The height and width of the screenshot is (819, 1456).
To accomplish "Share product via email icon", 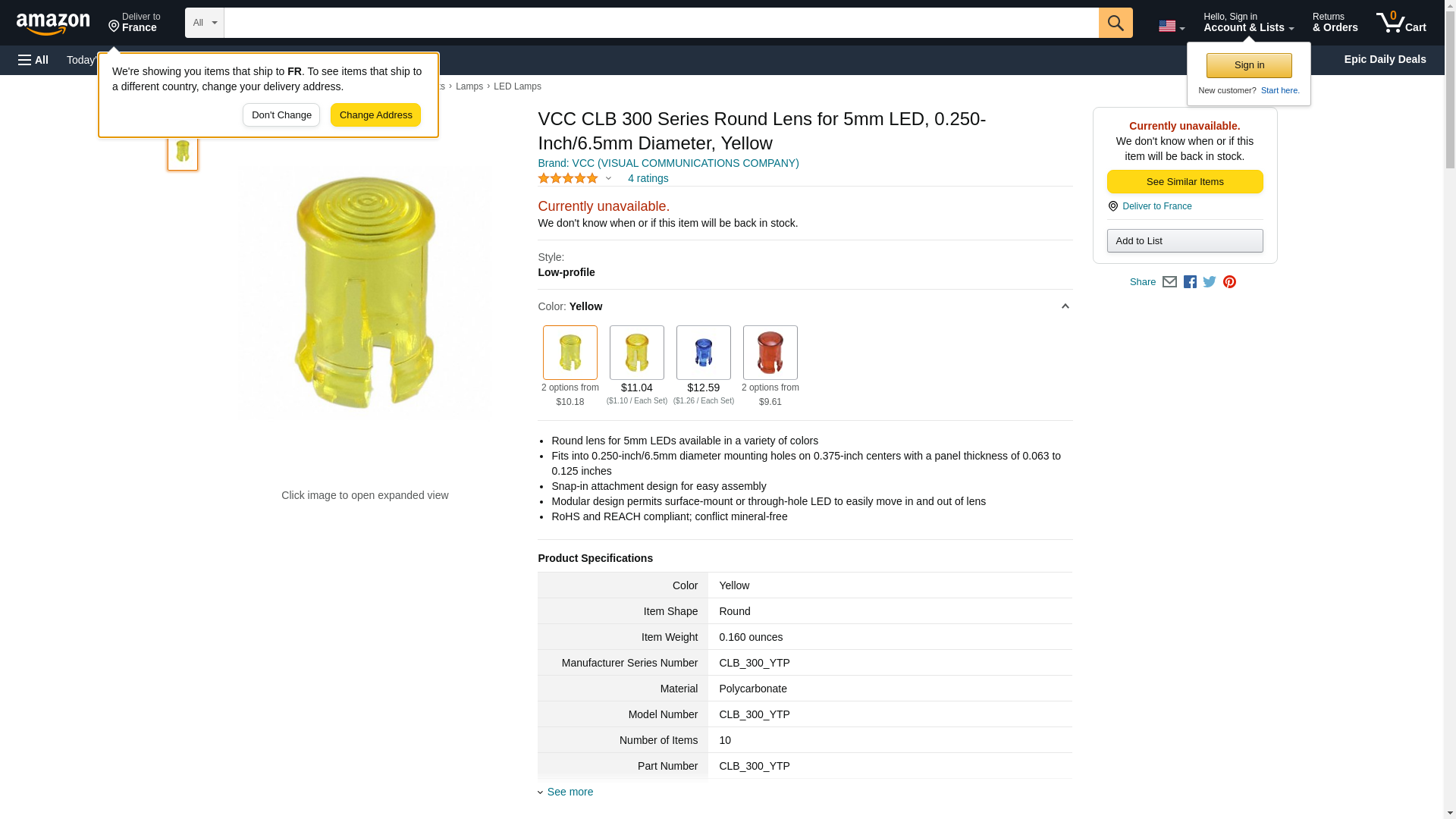I will tap(1169, 282).
